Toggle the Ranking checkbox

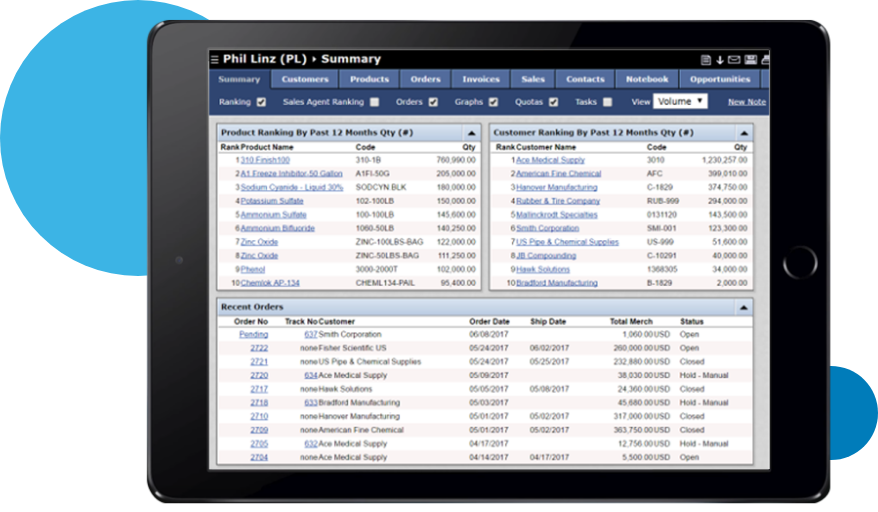(x=261, y=102)
